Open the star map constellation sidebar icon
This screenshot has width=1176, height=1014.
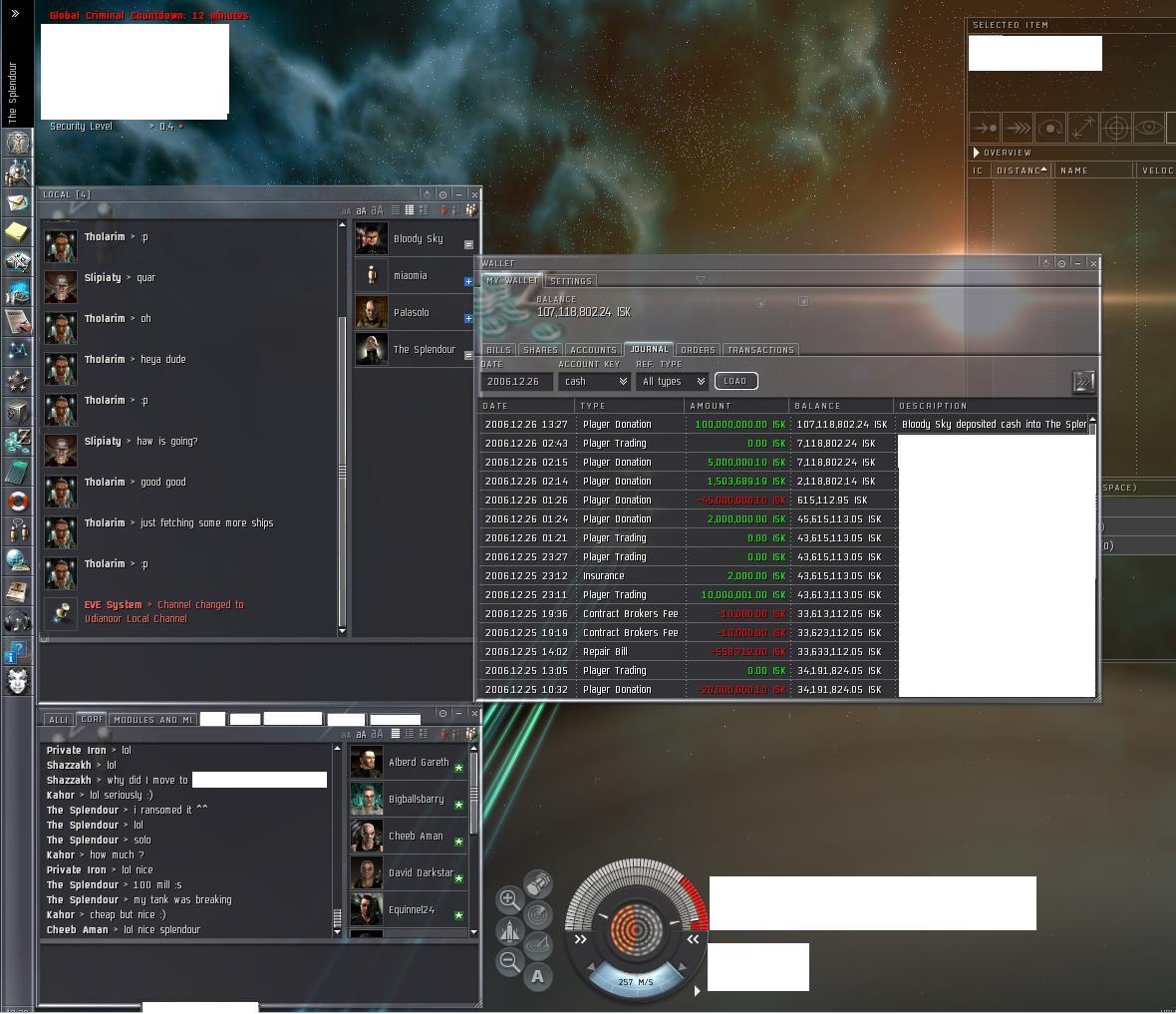[x=17, y=350]
